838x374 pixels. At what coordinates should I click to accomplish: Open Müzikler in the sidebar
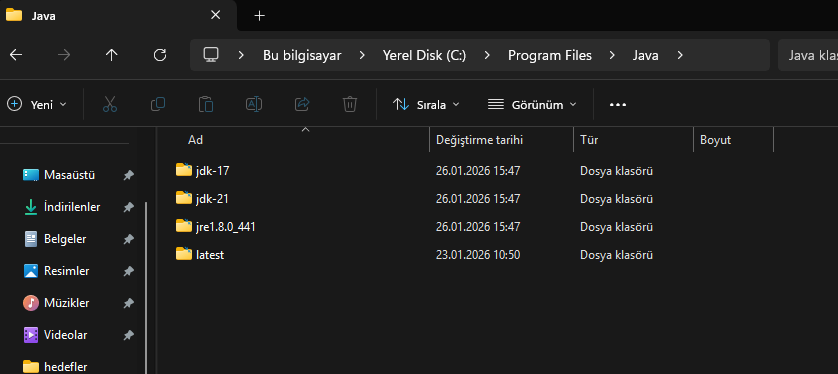pos(56,303)
